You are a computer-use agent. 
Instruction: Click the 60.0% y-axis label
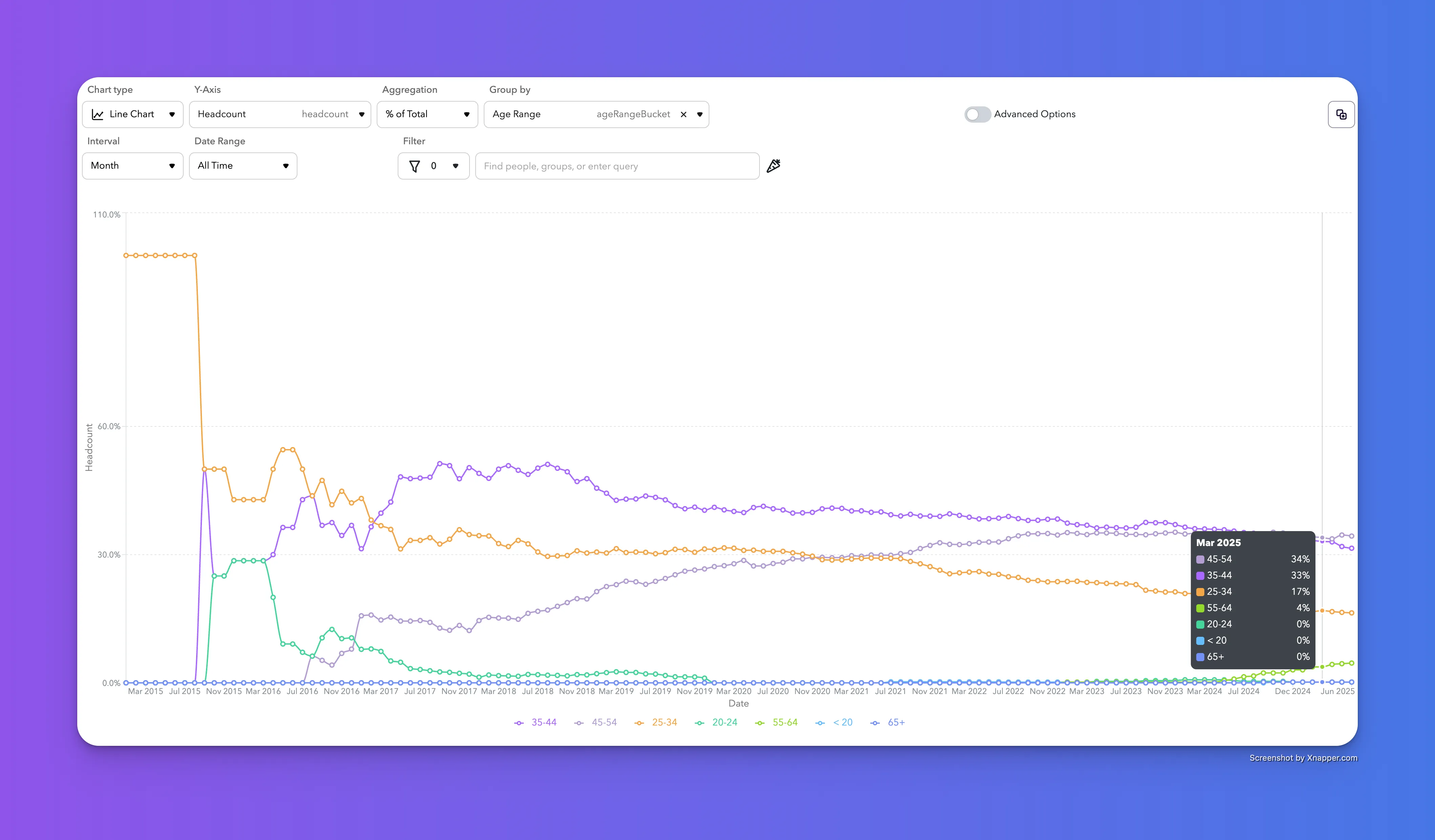109,426
